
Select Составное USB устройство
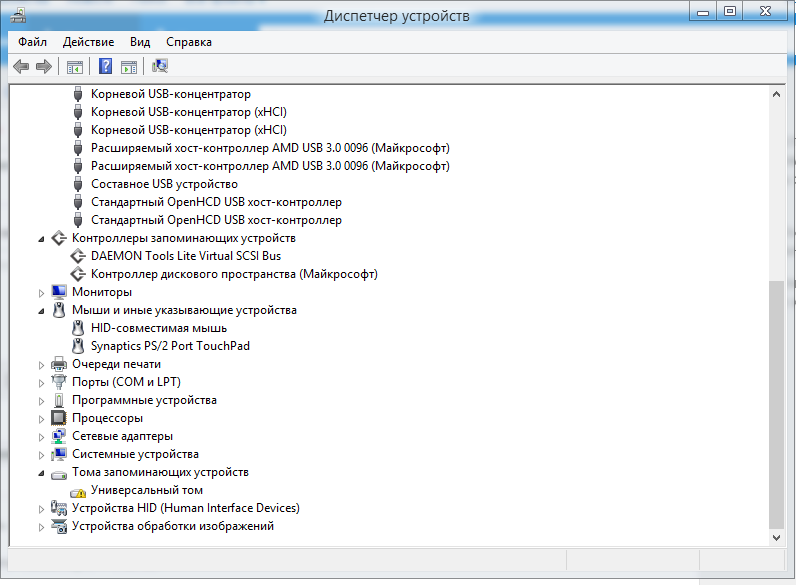[164, 184]
